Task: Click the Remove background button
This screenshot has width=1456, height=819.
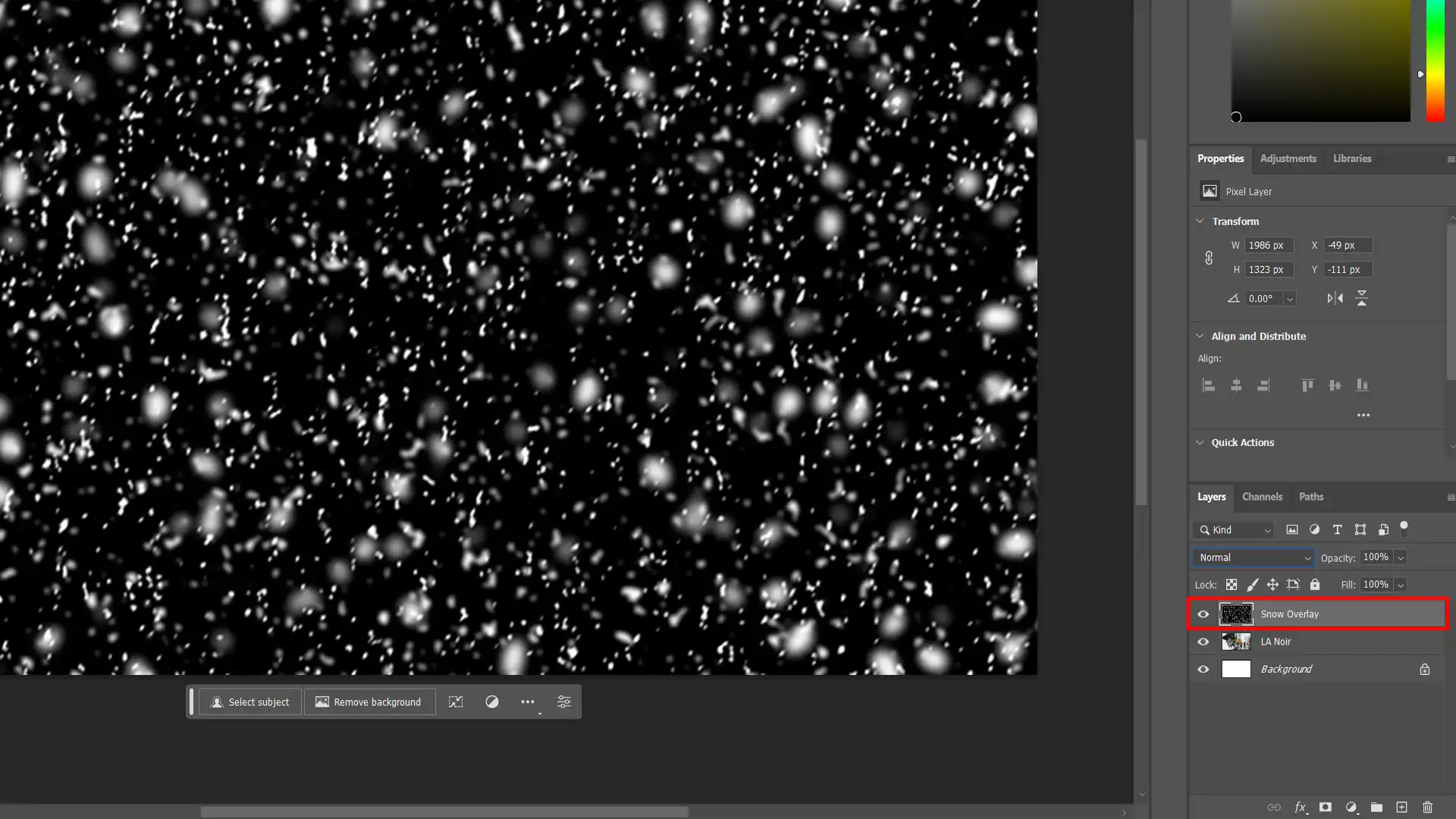Action: tap(368, 702)
